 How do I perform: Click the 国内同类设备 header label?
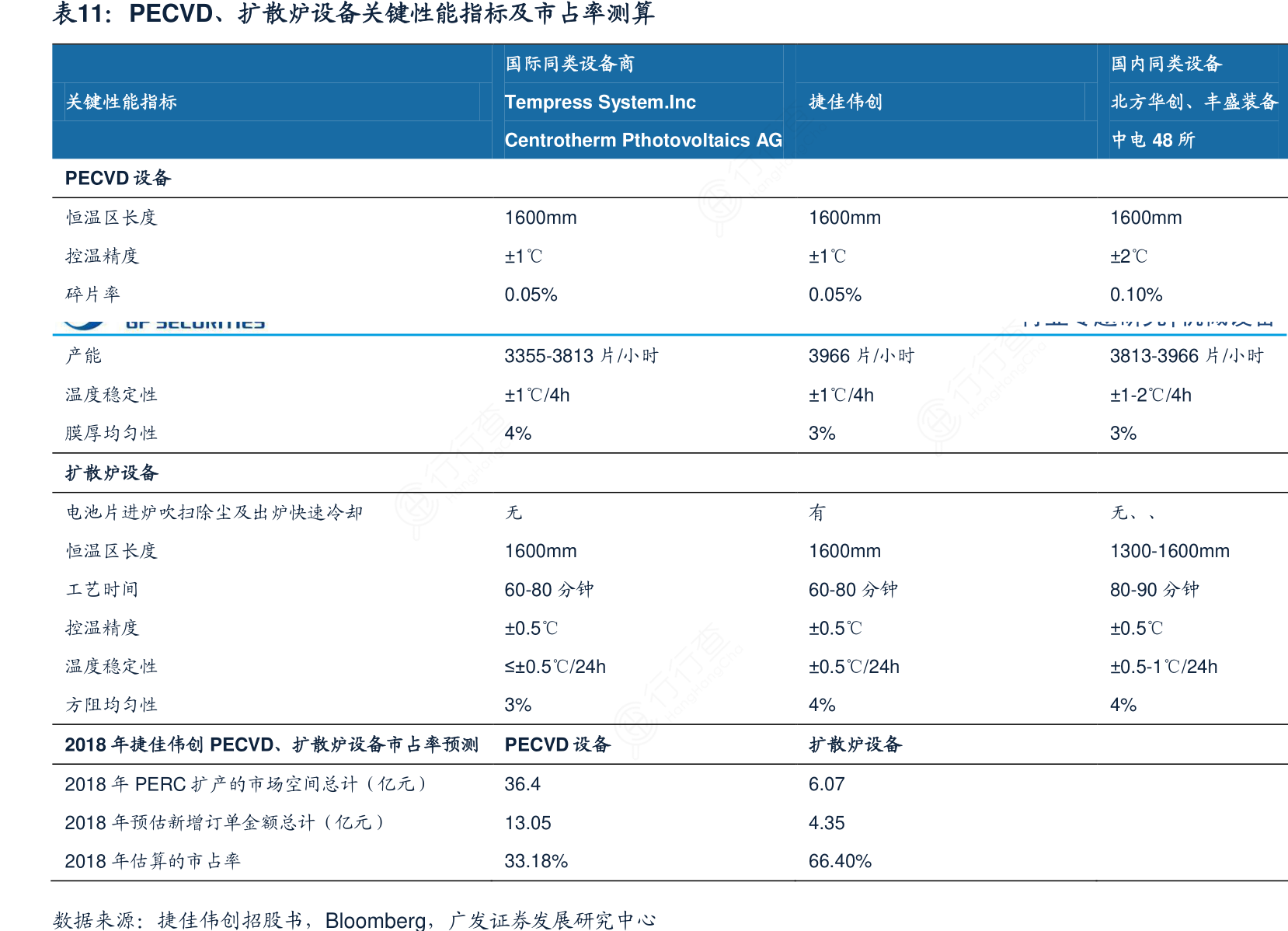(1166, 64)
